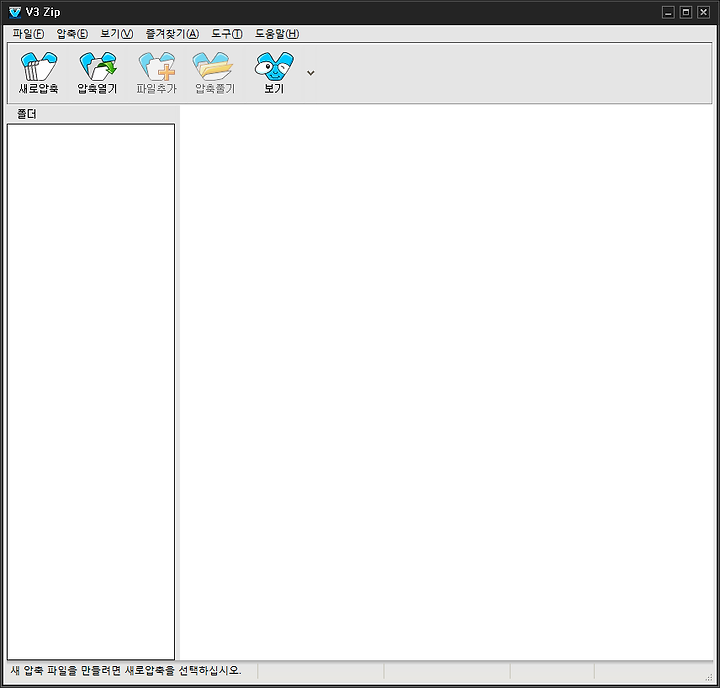Open the 보기(V) menu
Viewport: 720px width, 688px height.
(117, 34)
